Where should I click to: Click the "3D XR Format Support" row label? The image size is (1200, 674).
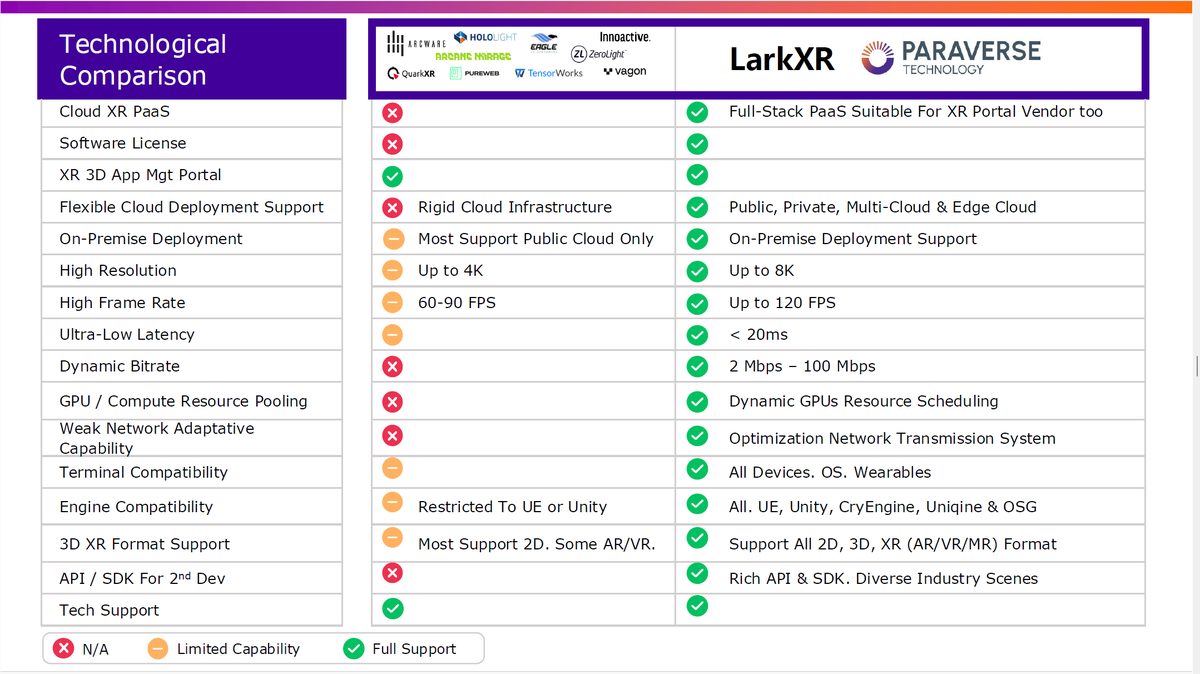(145, 544)
